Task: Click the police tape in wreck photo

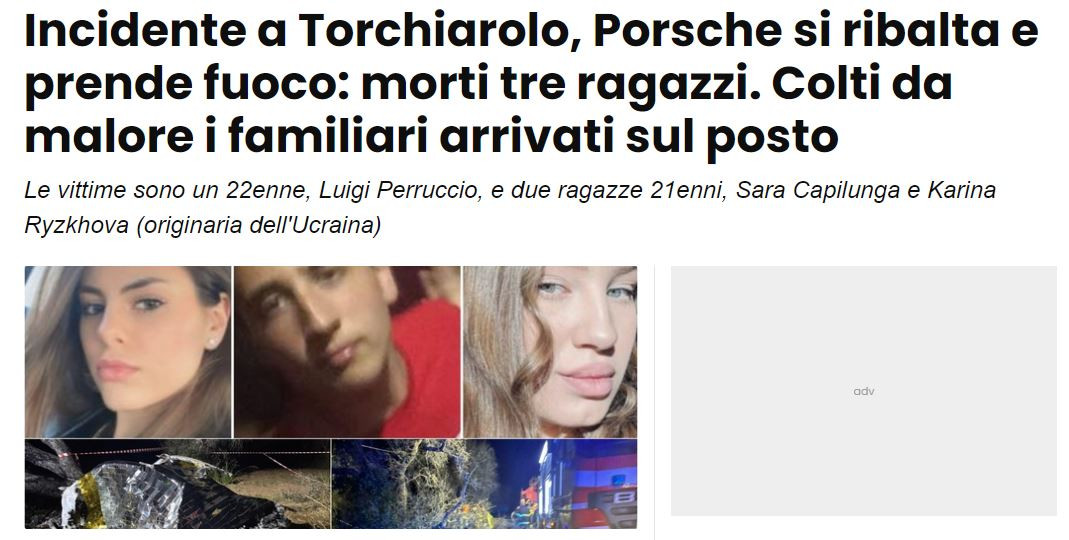Action: pos(184,451)
